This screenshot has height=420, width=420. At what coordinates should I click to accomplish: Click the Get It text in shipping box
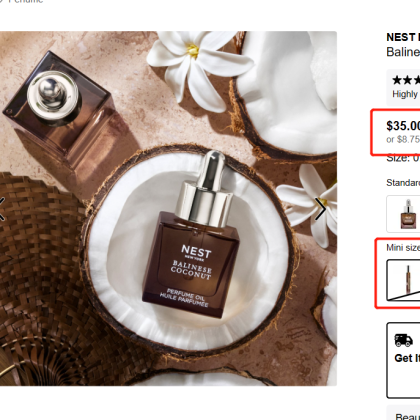click(407, 358)
